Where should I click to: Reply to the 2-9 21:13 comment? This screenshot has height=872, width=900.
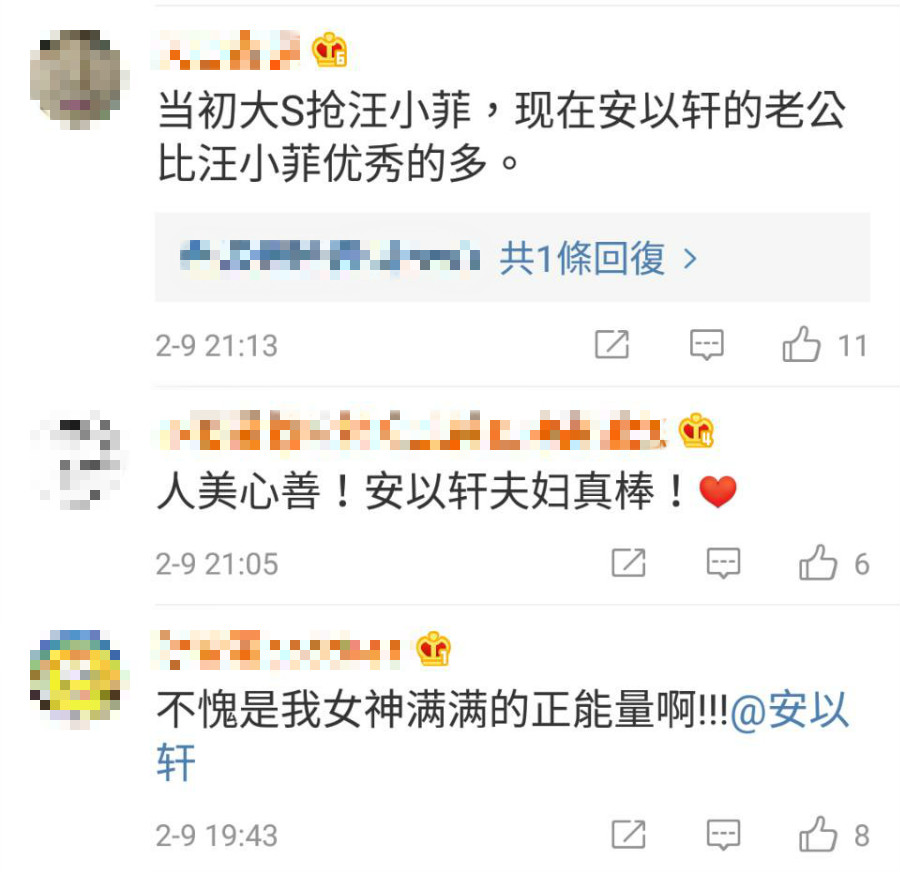pos(707,344)
